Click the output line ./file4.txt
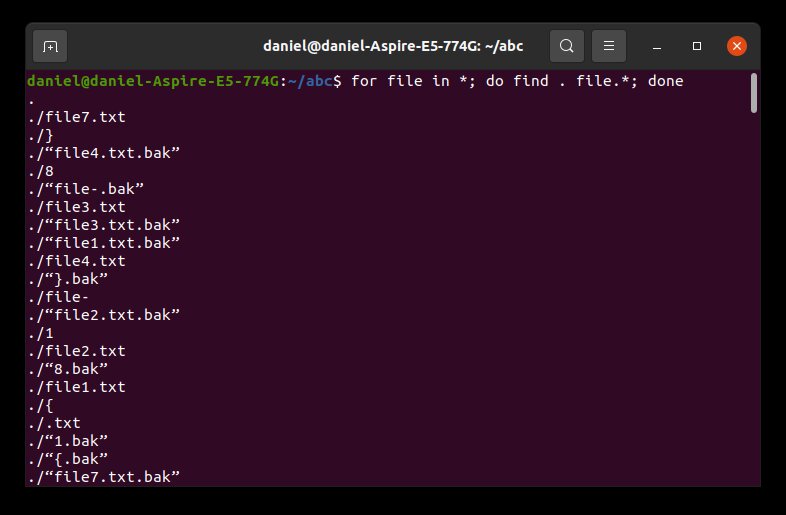 [x=77, y=261]
